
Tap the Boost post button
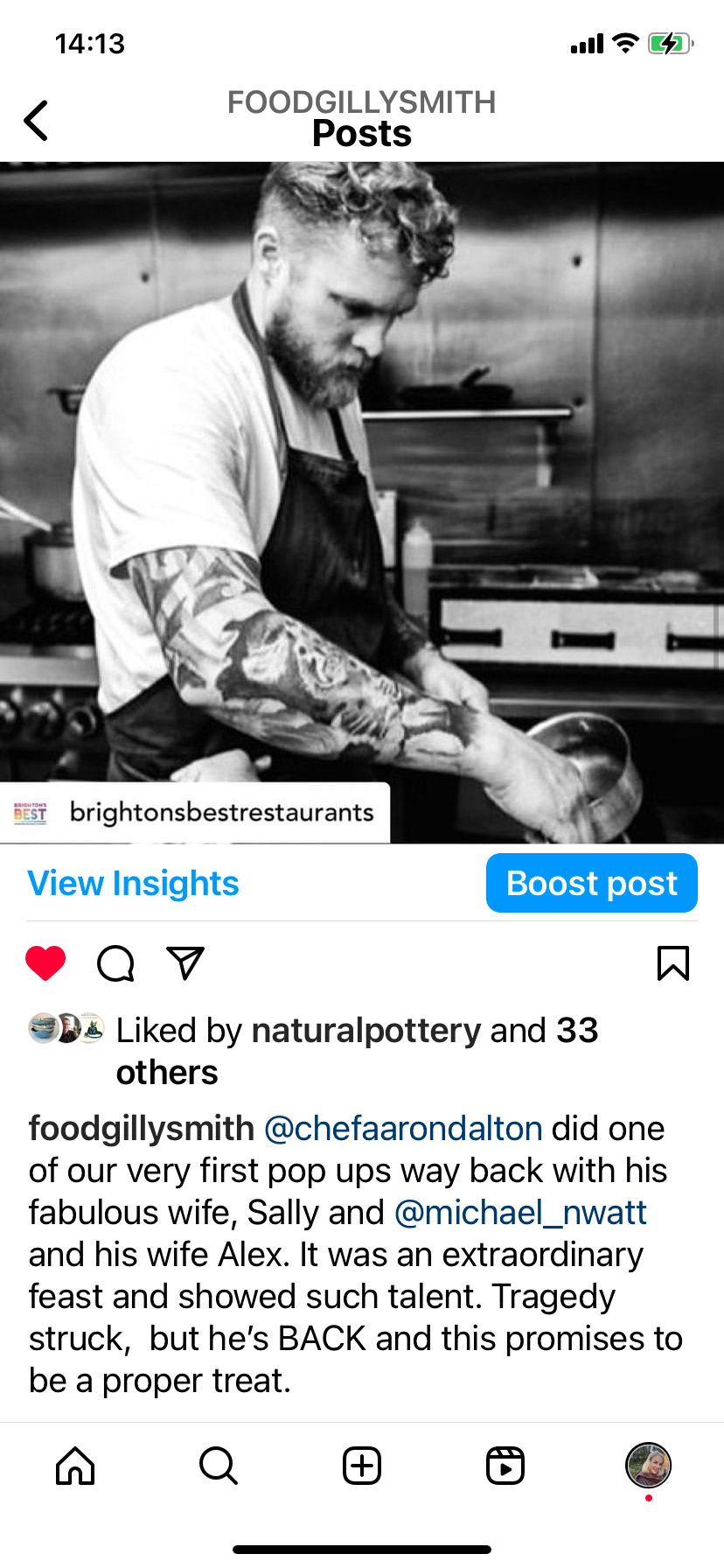[x=592, y=883]
